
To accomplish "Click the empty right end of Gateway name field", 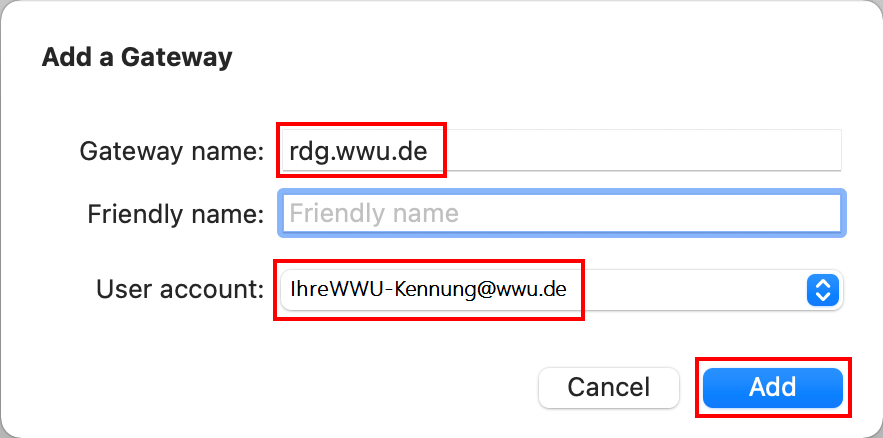I will pyautogui.click(x=760, y=152).
